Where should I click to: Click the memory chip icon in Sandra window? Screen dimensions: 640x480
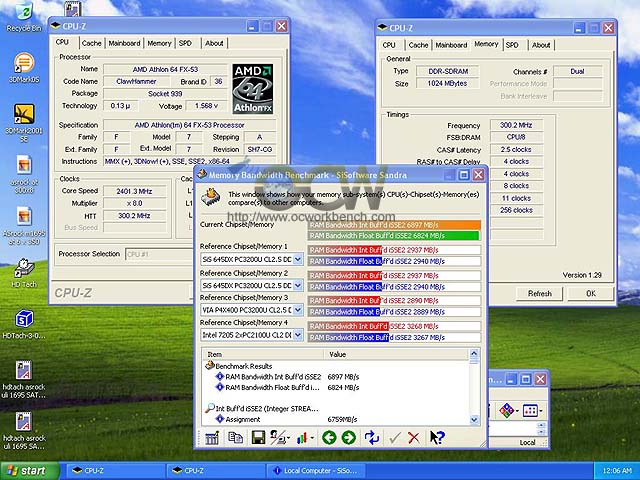tap(211, 197)
